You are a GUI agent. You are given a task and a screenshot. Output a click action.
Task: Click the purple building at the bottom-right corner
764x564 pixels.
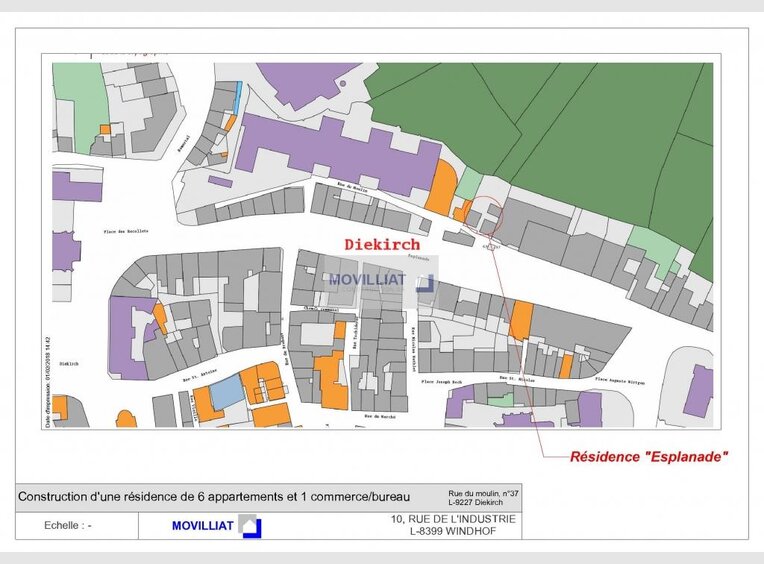tap(698, 391)
